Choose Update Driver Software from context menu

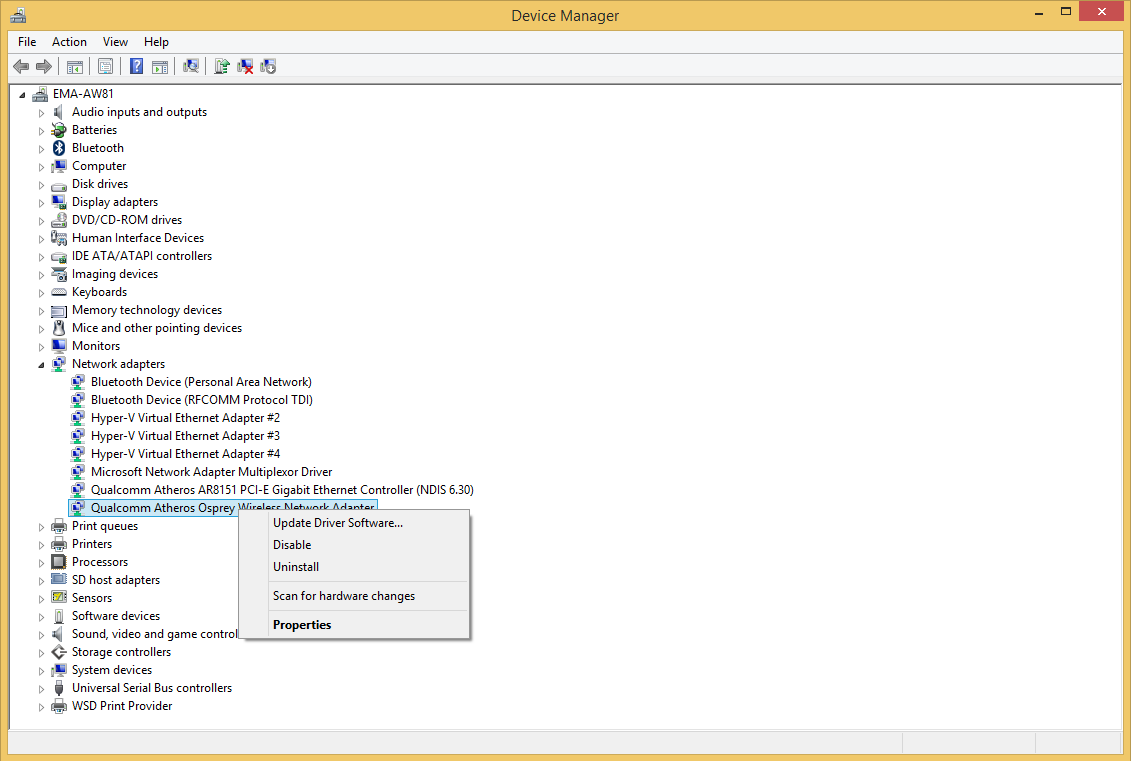pos(337,523)
